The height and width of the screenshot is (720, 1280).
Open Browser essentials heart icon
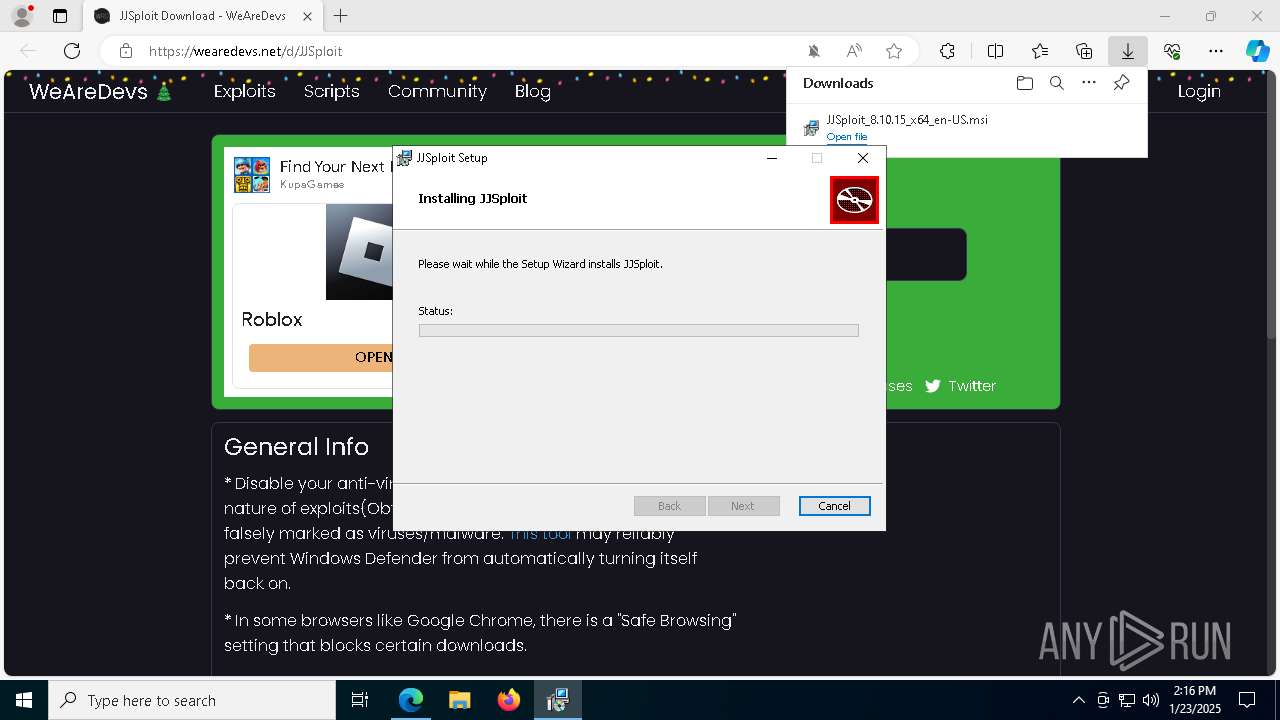point(1172,51)
